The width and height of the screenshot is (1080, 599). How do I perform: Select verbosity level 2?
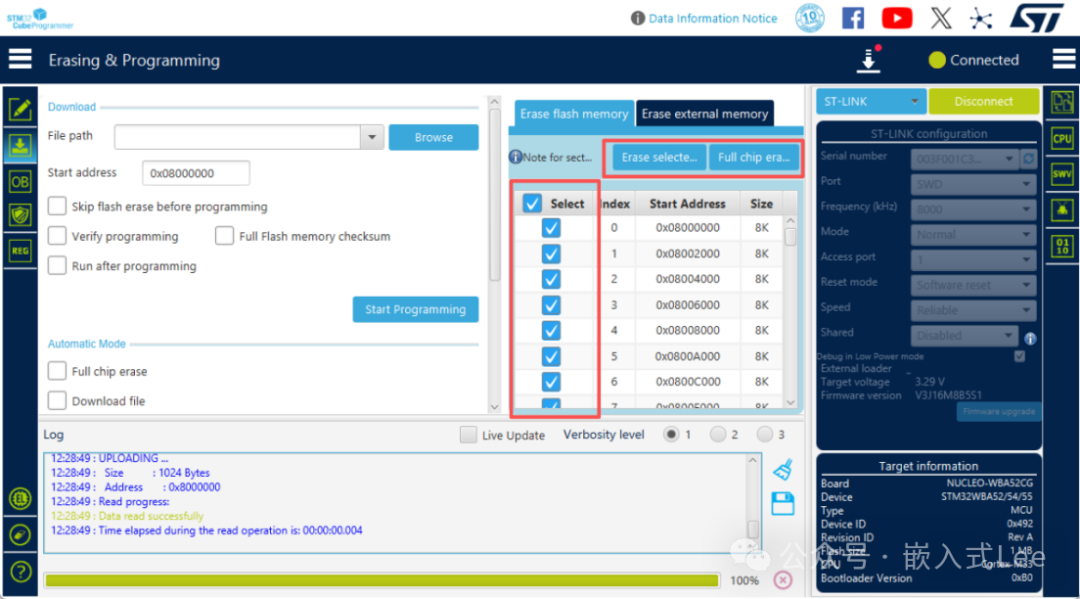(x=718, y=434)
